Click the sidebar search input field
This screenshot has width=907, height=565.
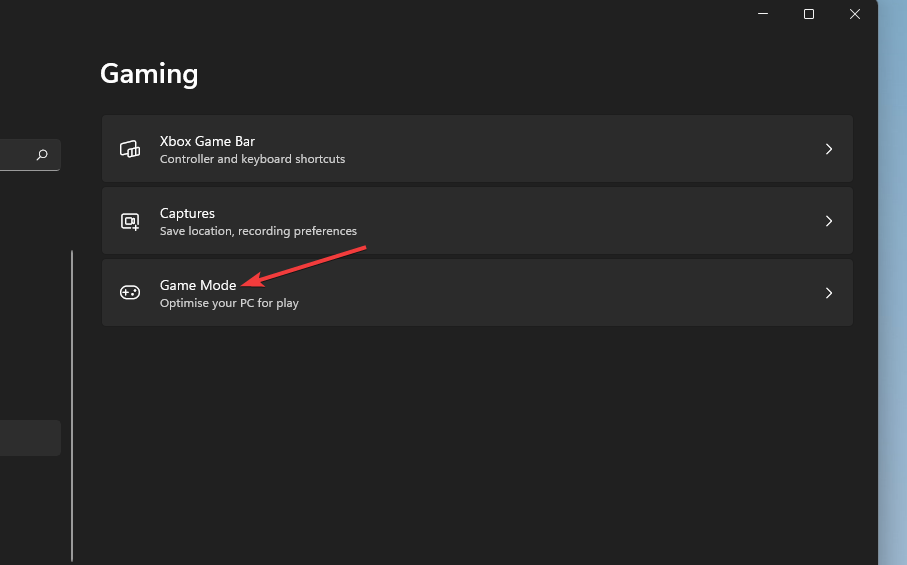[30, 155]
